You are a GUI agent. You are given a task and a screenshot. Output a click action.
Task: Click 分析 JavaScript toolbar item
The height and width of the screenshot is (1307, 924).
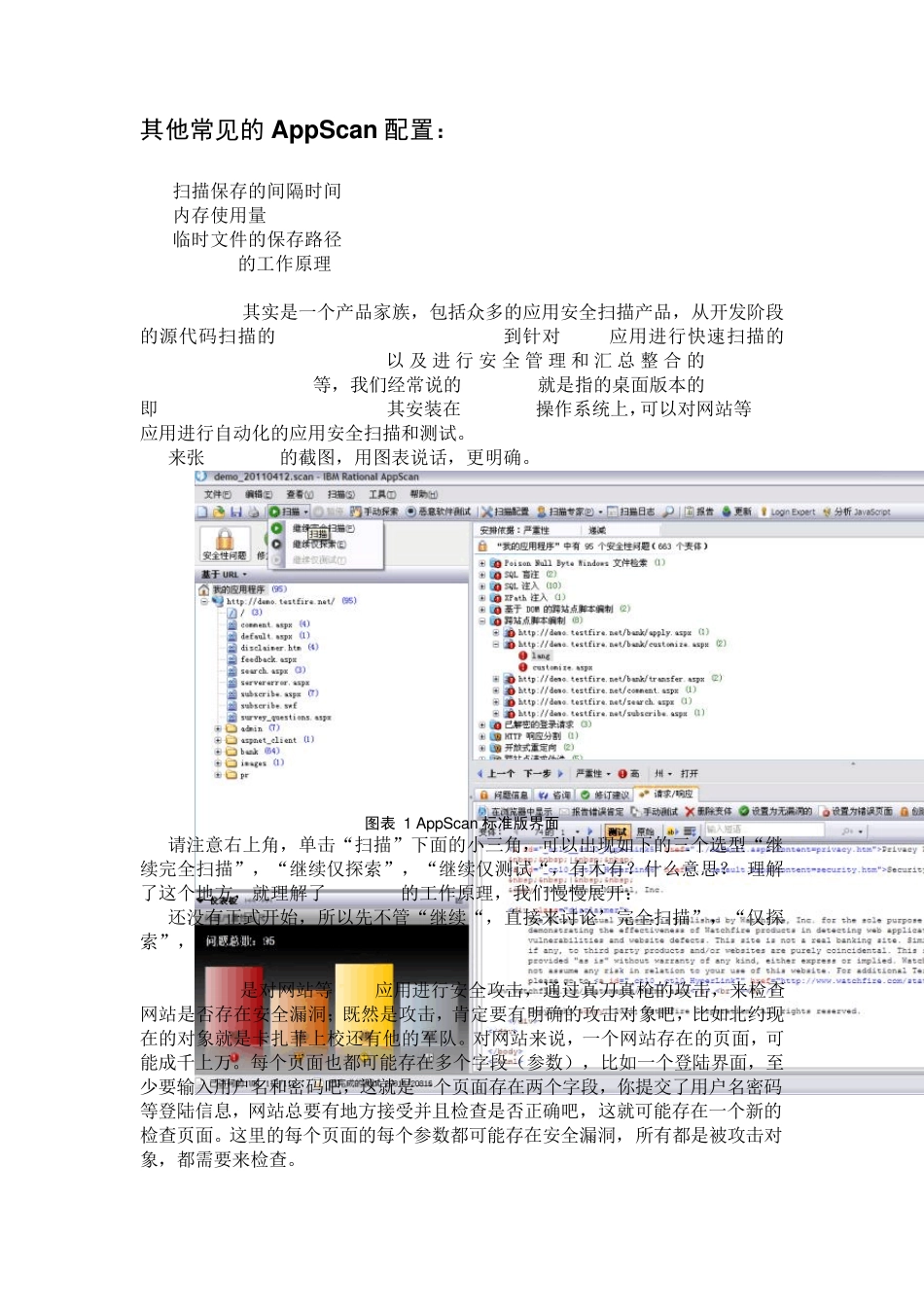[856, 512]
